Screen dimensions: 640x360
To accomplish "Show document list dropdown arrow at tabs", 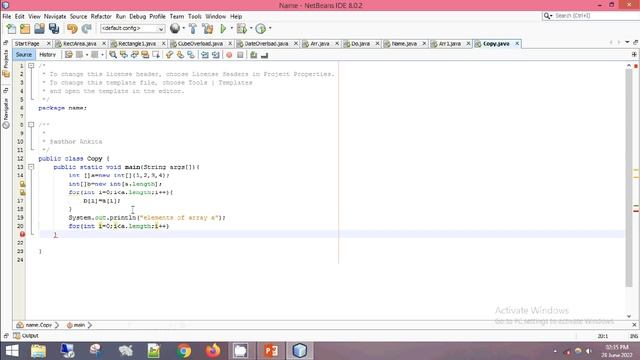I will click(627, 42).
